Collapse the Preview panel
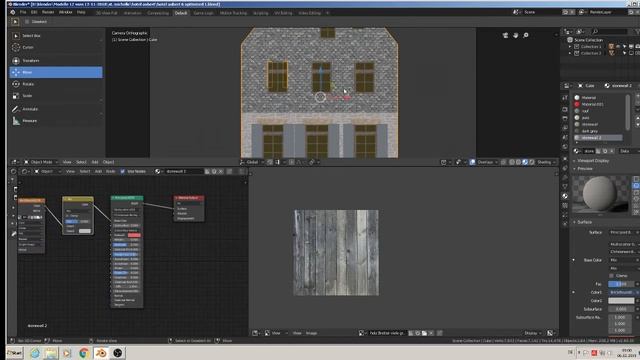 575,169
